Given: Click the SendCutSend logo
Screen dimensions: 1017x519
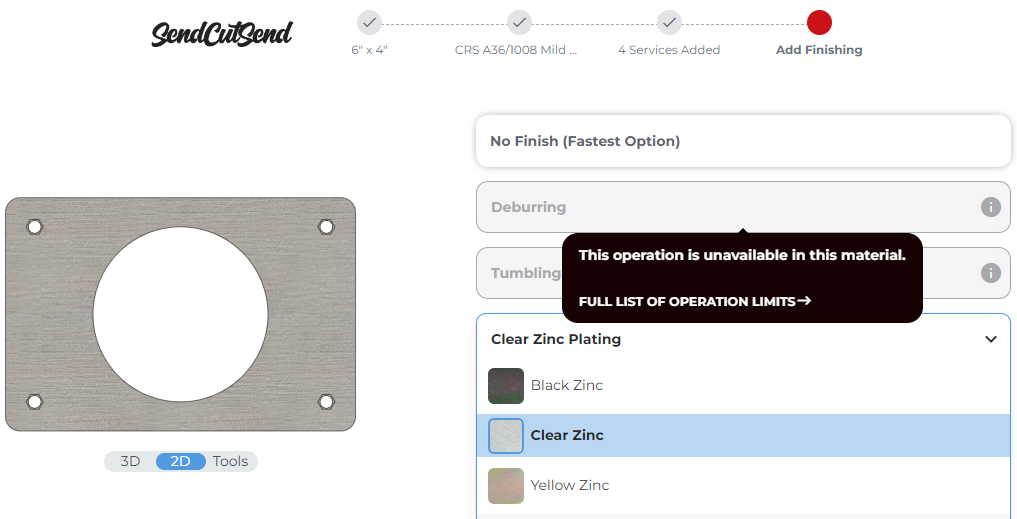Looking at the screenshot, I should click(x=222, y=34).
